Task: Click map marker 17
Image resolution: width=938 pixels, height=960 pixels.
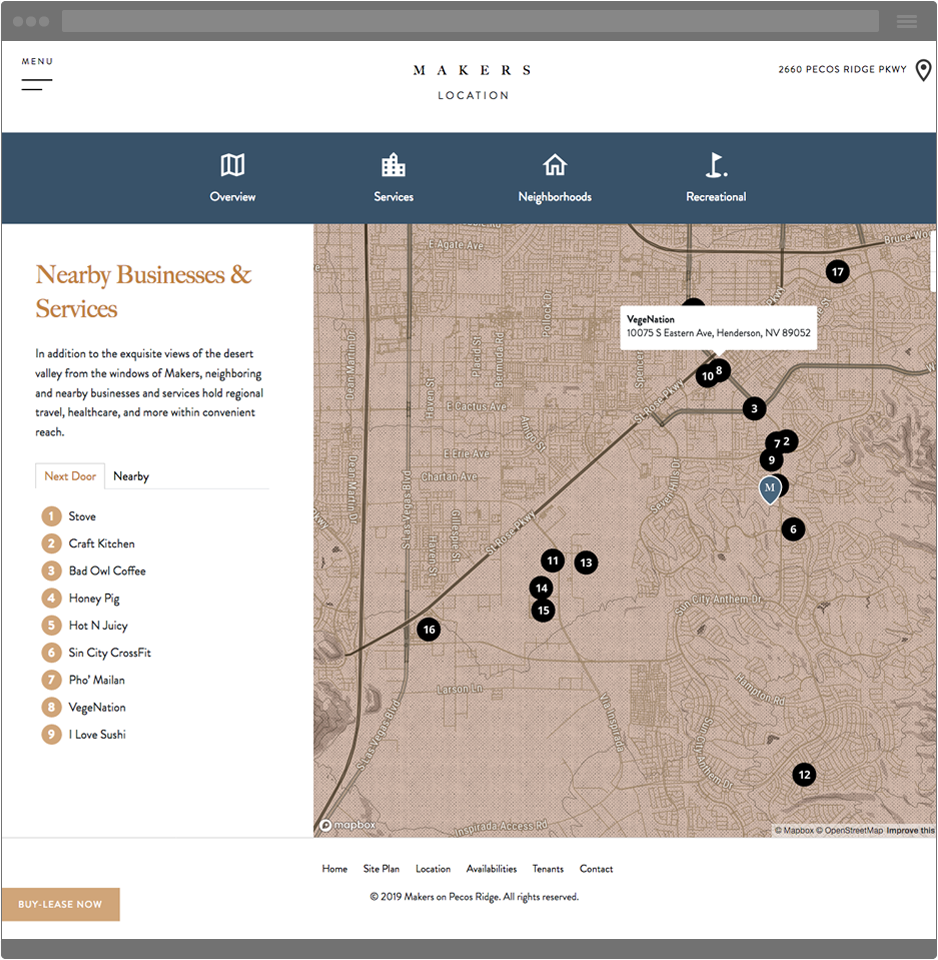Action: (x=838, y=271)
